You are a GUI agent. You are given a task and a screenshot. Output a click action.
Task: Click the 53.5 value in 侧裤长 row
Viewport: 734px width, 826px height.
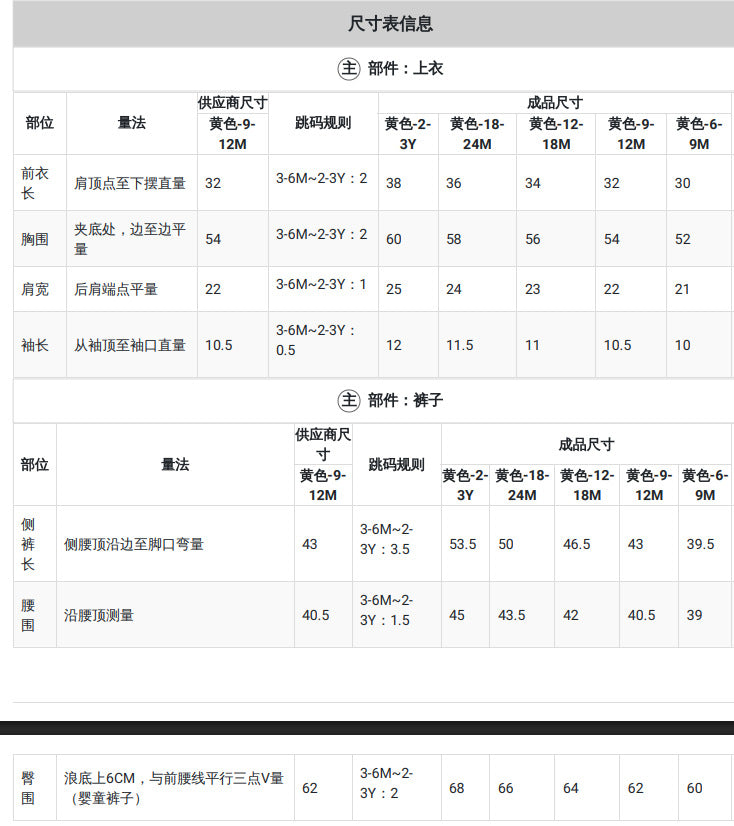pos(463,544)
